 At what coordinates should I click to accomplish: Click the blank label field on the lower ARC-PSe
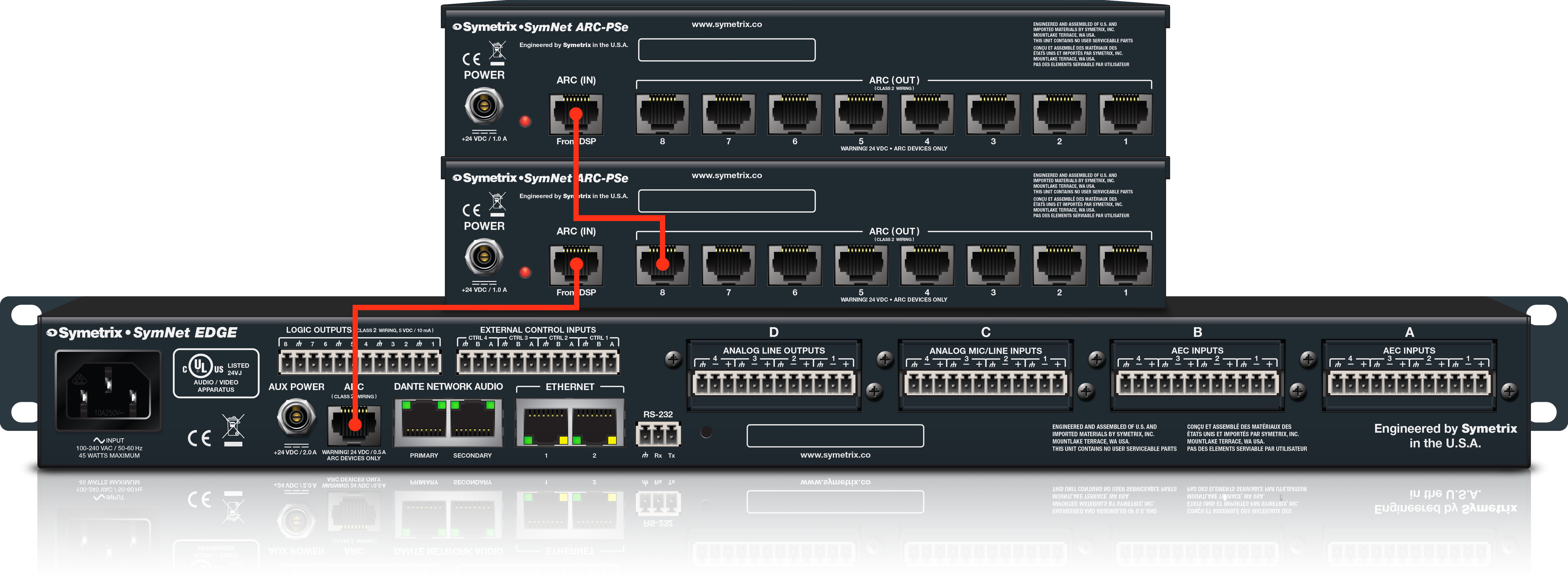(x=727, y=201)
